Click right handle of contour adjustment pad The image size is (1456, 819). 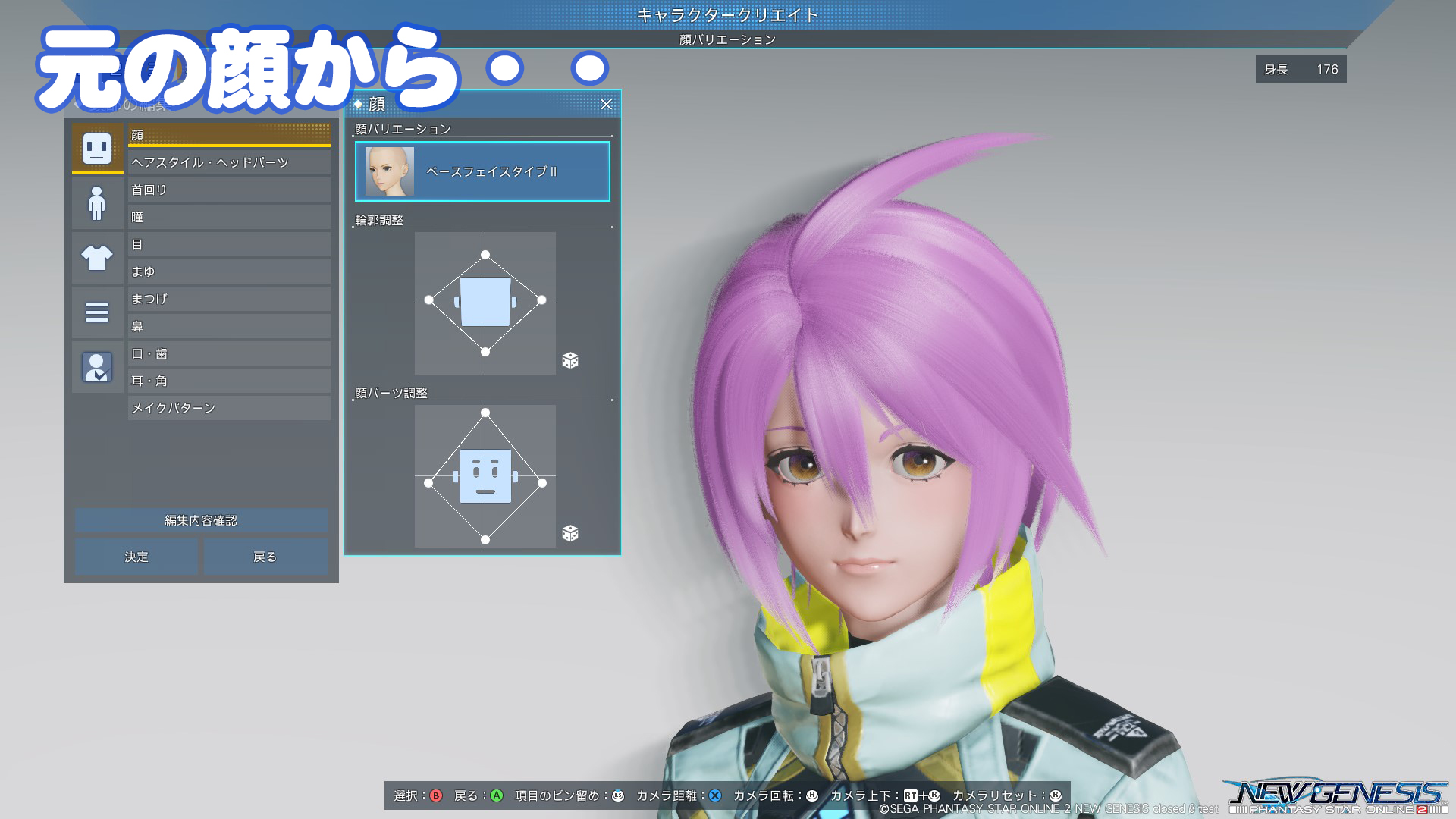click(541, 300)
